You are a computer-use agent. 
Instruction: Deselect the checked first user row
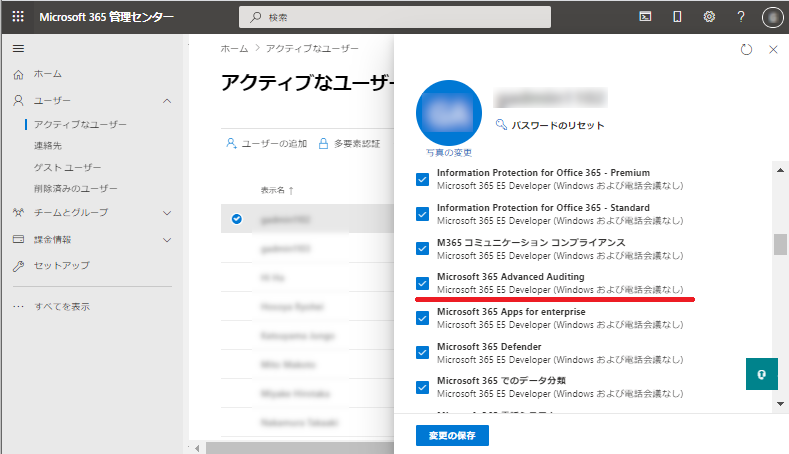tap(236, 219)
